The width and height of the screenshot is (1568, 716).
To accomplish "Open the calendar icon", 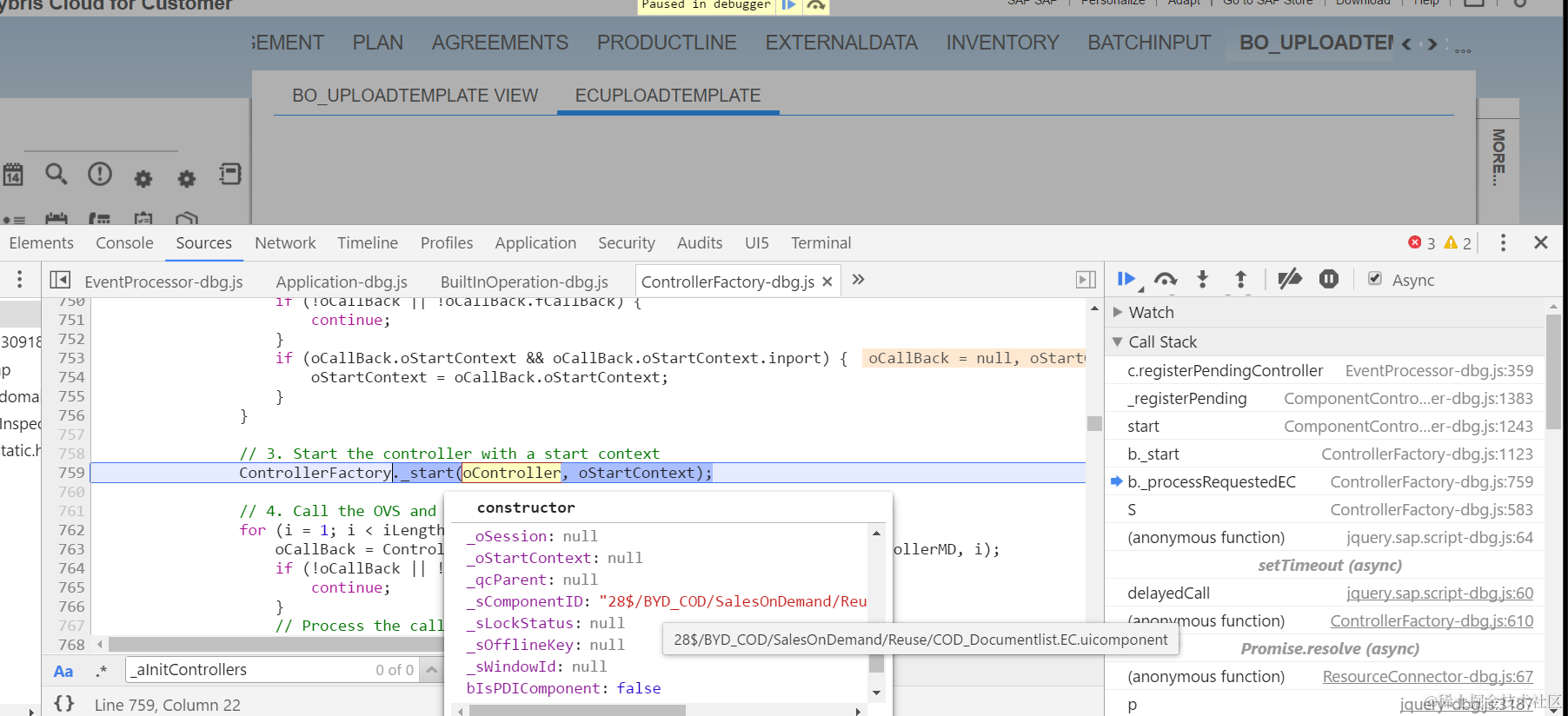I will (x=13, y=175).
